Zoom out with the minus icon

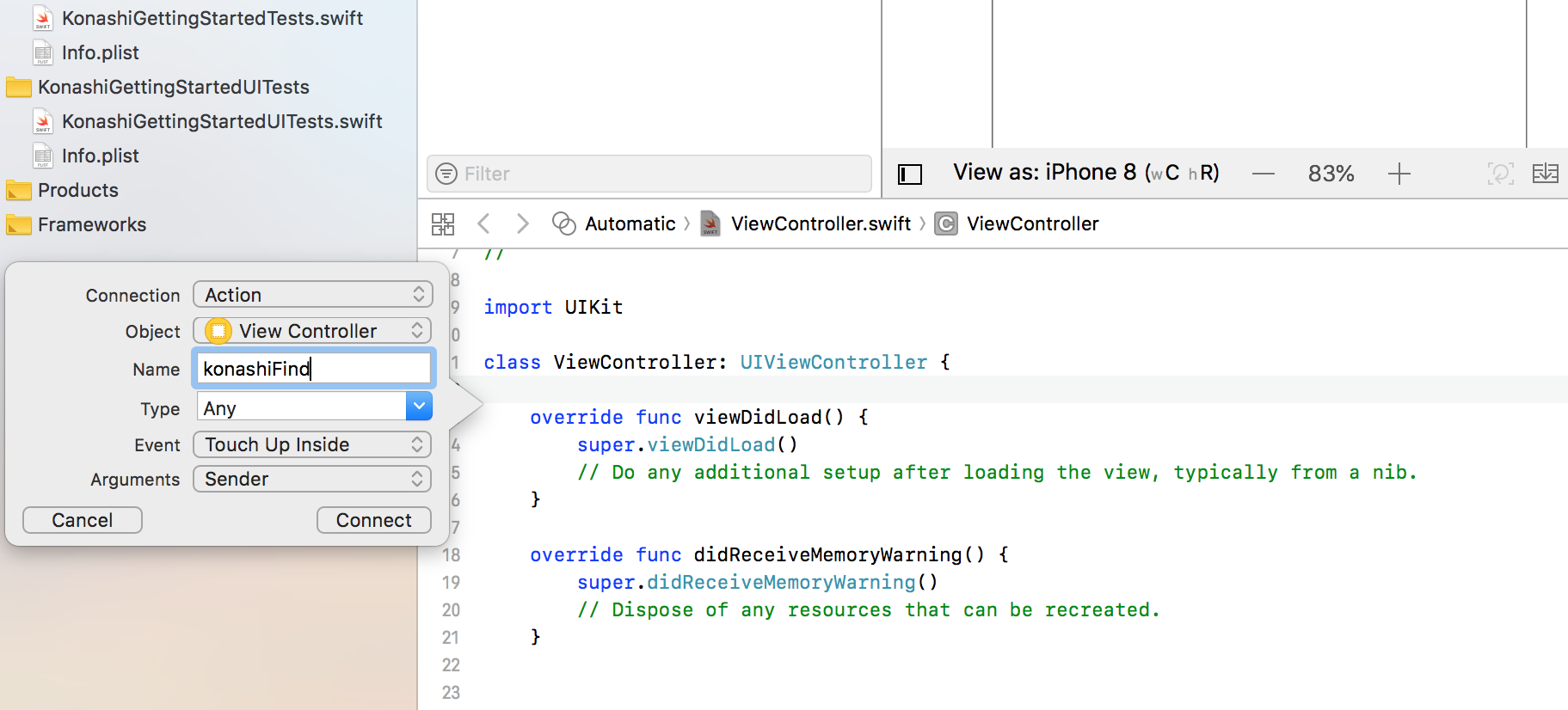tap(1263, 174)
